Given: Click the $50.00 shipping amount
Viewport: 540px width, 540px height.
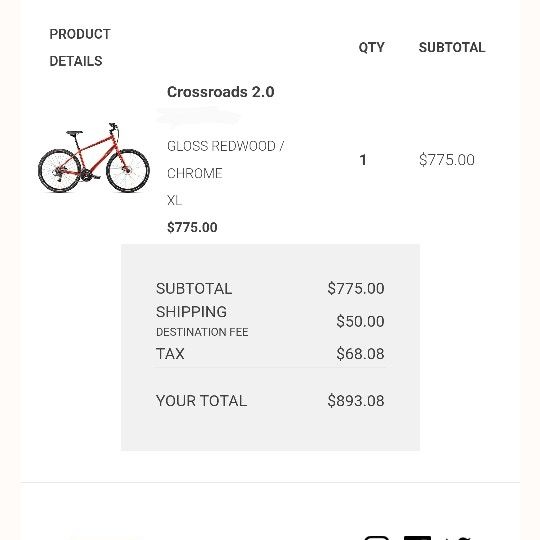Looking at the screenshot, I should 360,321.
